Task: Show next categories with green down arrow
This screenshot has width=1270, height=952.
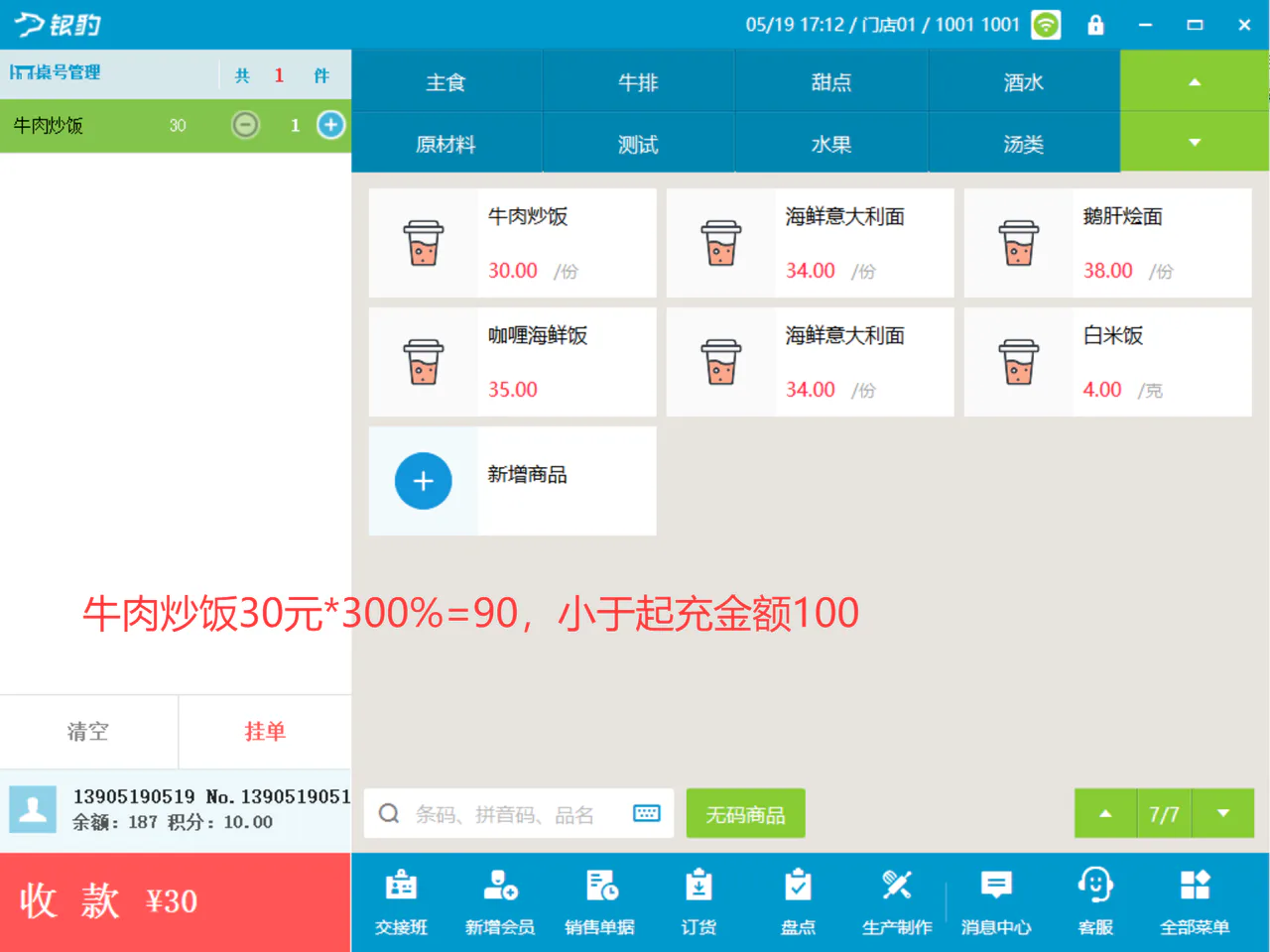Action: tap(1195, 143)
